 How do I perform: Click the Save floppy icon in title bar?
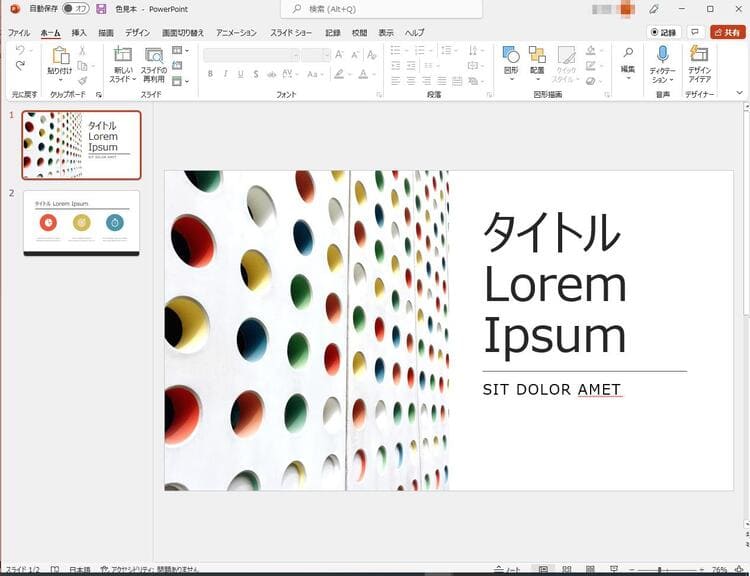[101, 9]
